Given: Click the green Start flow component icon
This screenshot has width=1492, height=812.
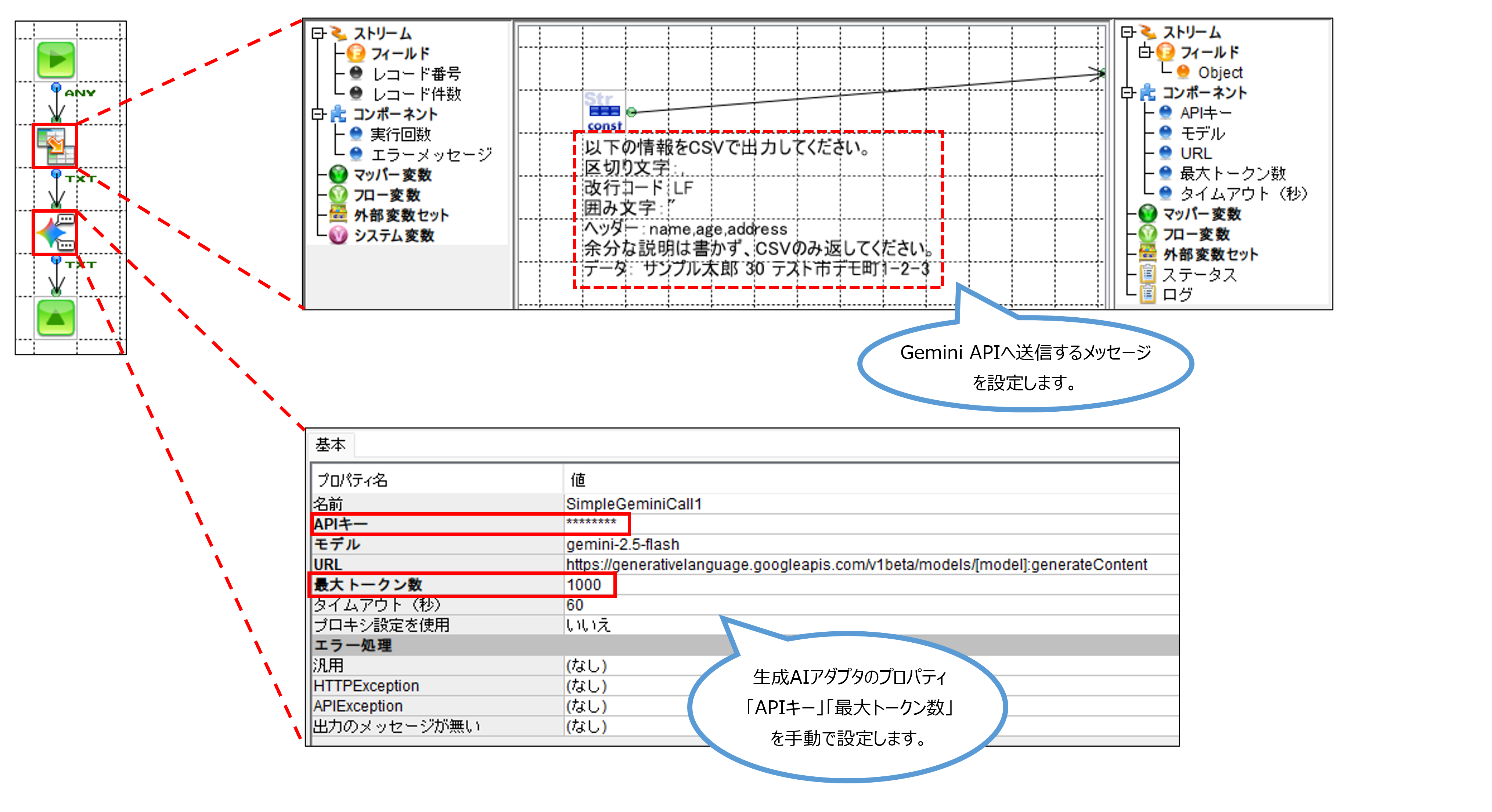Looking at the screenshot, I should coord(56,59).
